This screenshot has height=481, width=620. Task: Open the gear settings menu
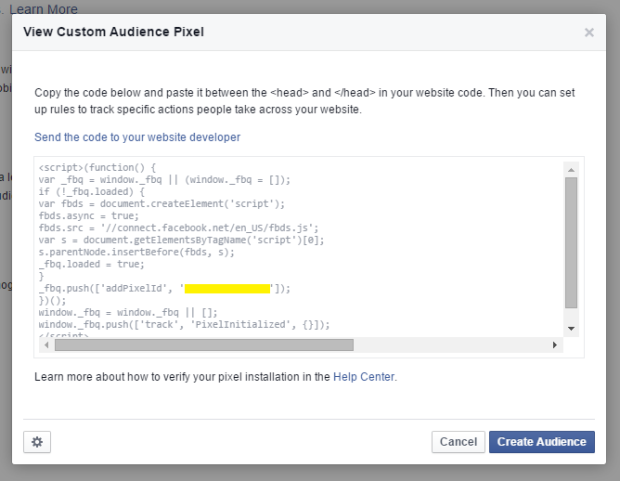point(37,441)
